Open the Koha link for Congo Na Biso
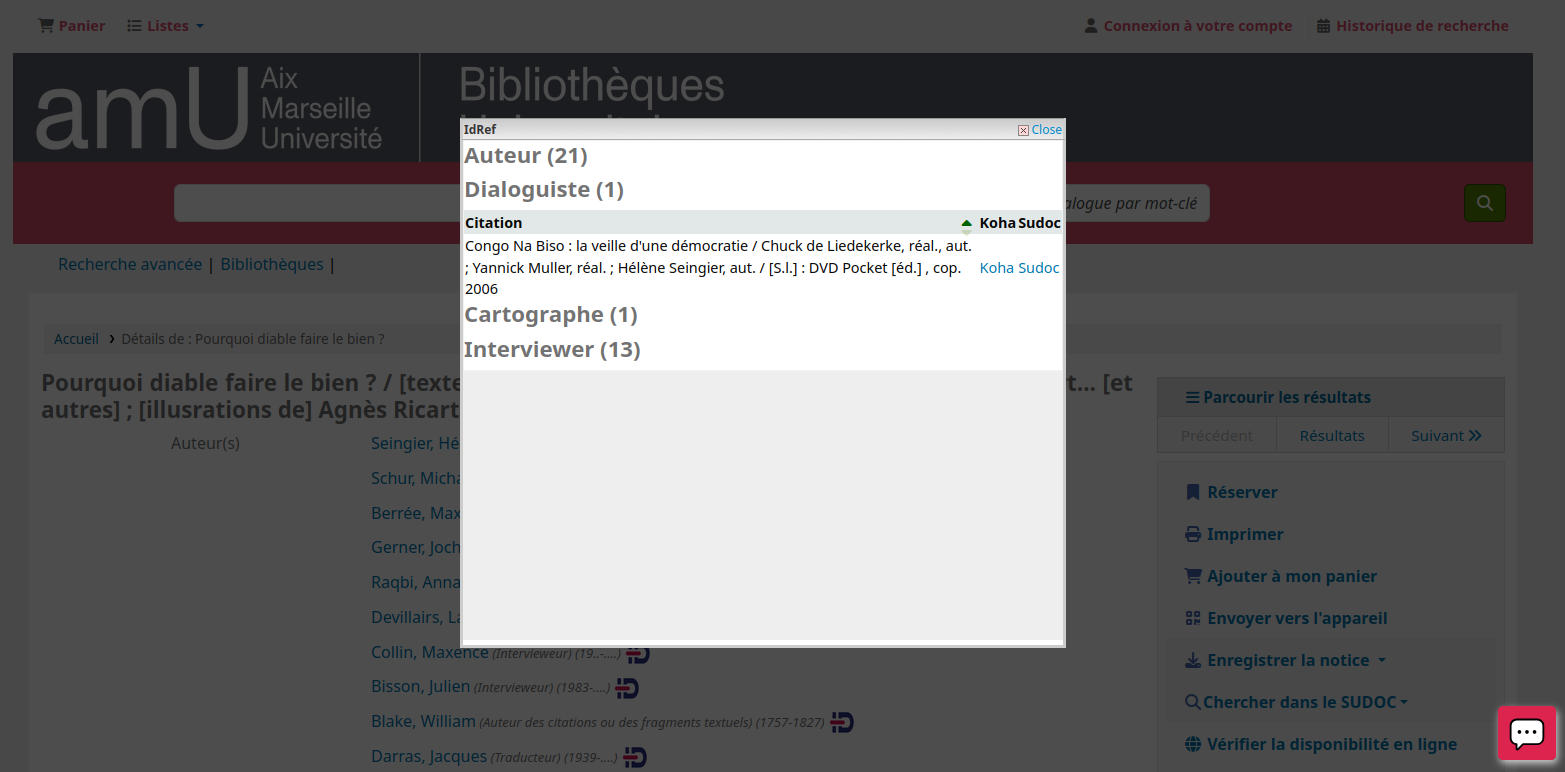Screen dimensions: 1565x772 996,268
